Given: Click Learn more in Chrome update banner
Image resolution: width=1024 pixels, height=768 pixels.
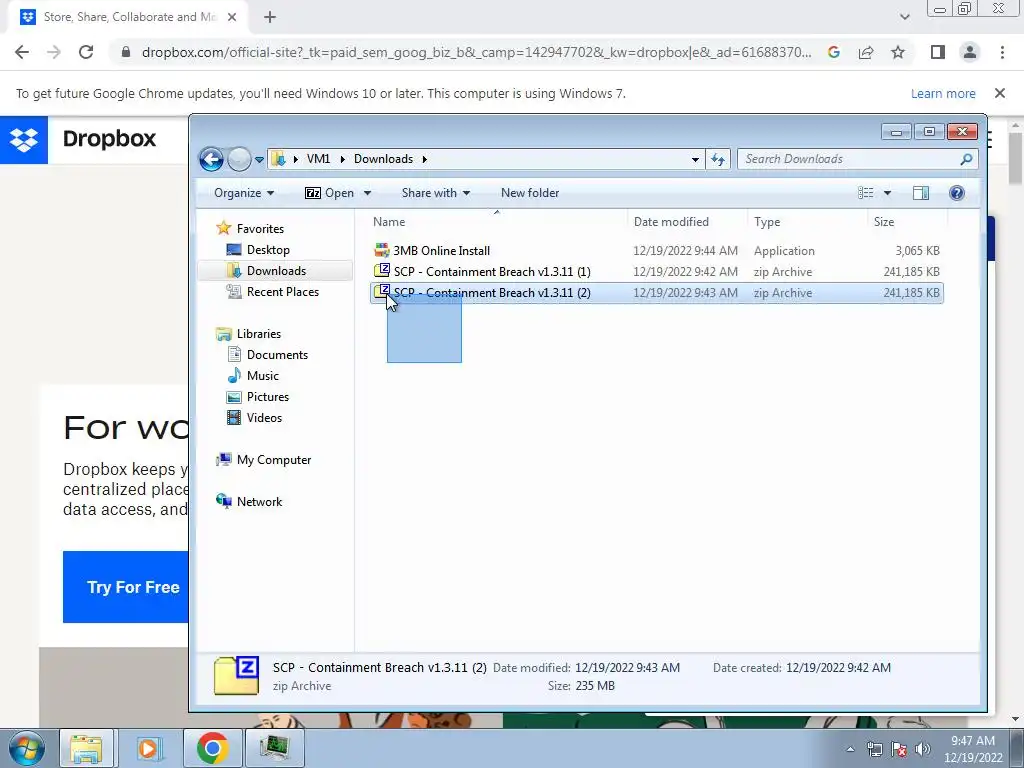Looking at the screenshot, I should coord(943,93).
